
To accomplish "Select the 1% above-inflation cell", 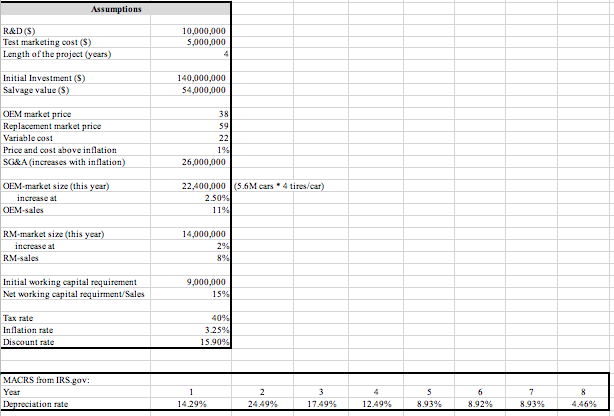I will point(191,150).
